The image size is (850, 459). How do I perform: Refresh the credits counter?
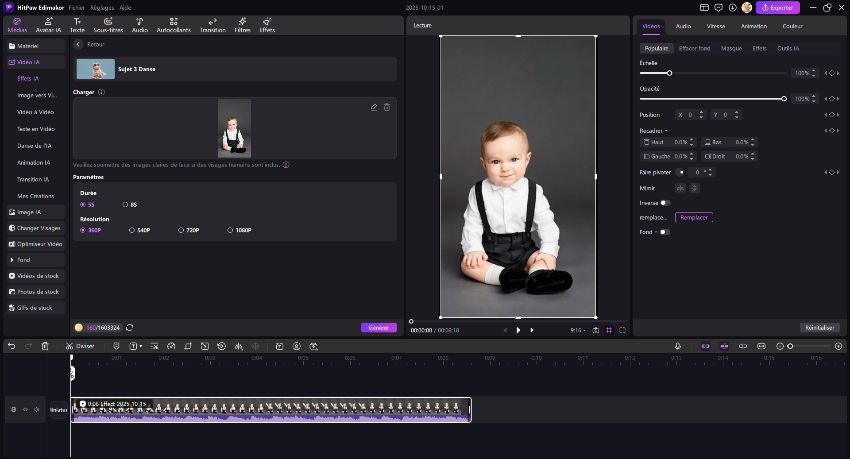tap(130, 327)
